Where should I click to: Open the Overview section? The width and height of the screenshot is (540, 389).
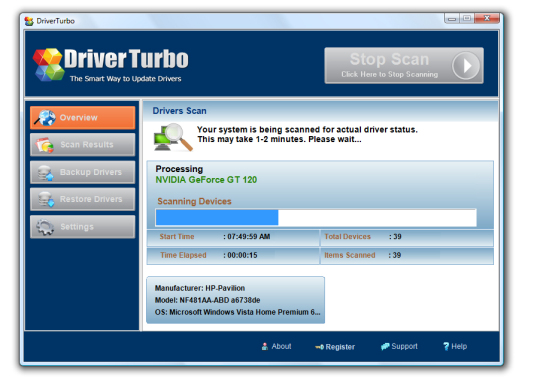pos(83,118)
